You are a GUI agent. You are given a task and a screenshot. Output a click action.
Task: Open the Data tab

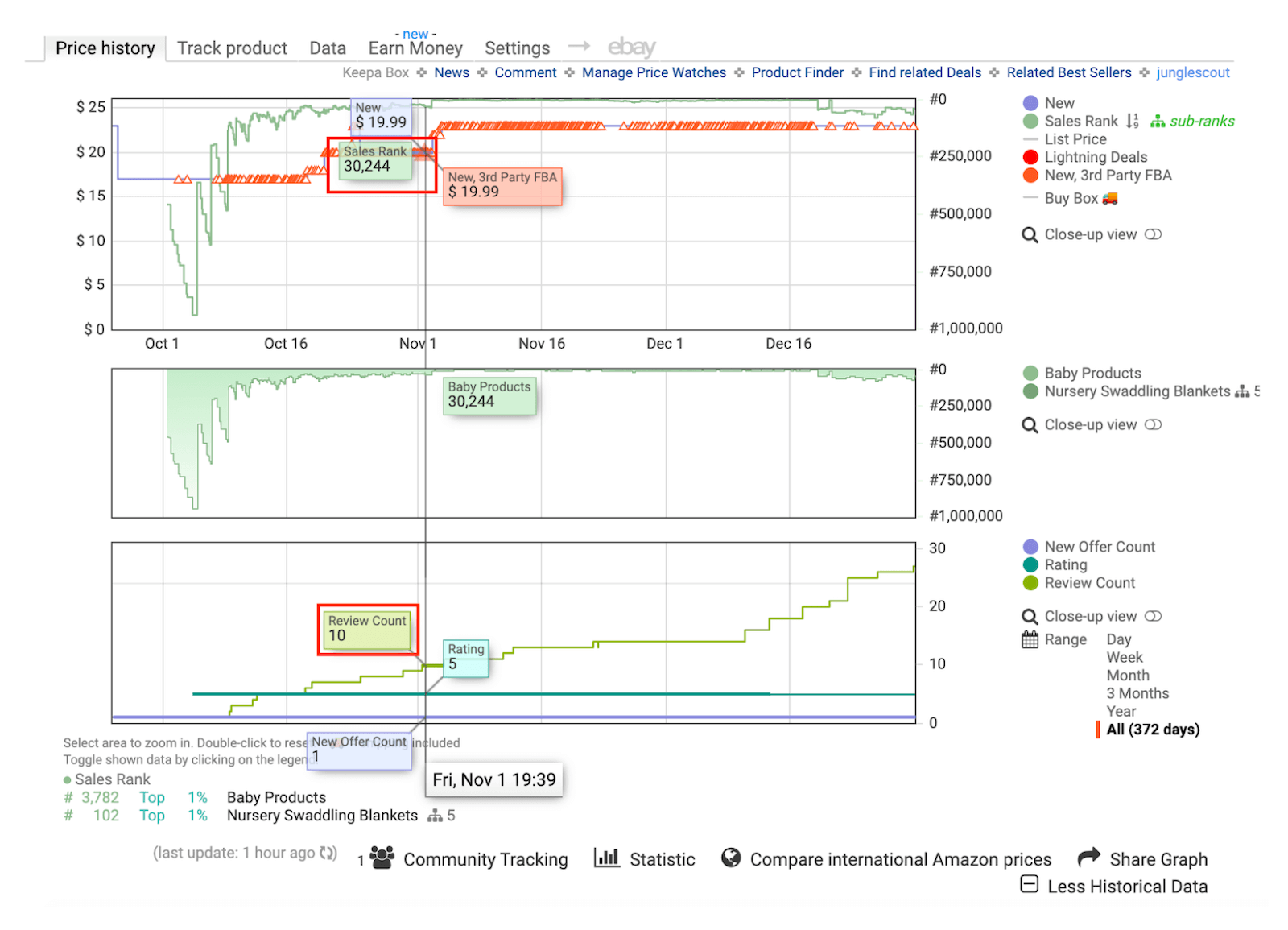point(328,48)
